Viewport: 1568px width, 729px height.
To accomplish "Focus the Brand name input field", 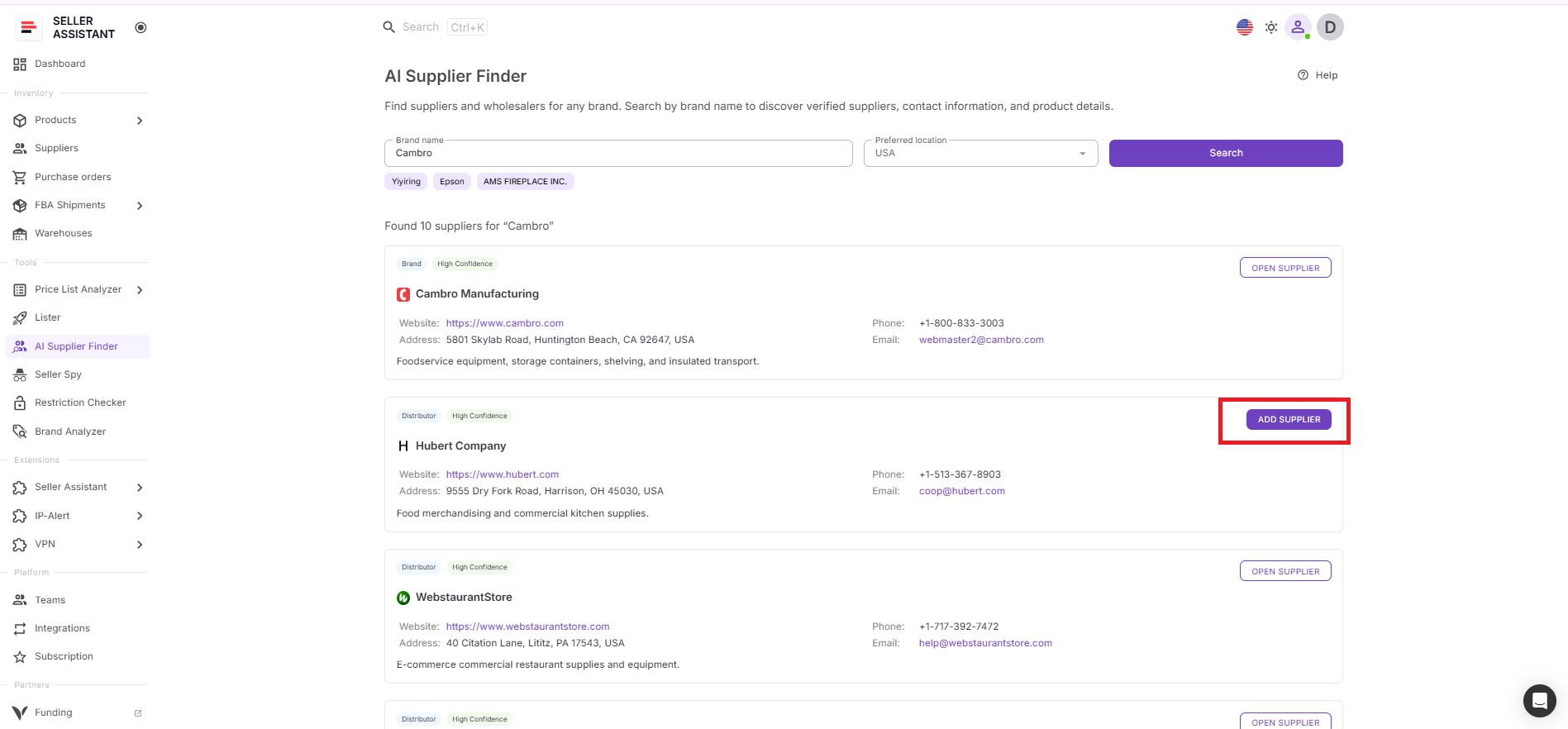I will (x=618, y=154).
